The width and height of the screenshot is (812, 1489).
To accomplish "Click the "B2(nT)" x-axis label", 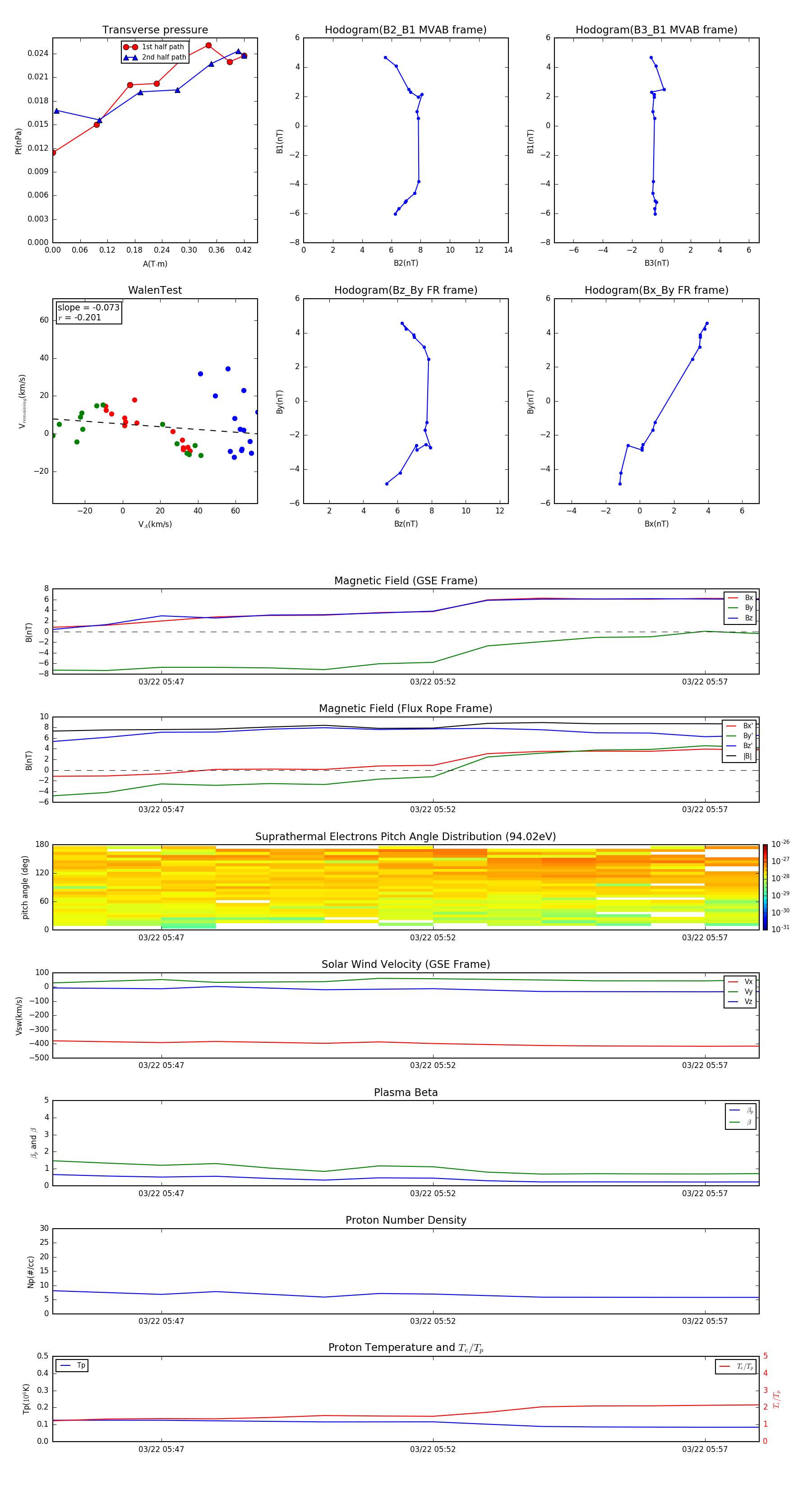I will click(406, 263).
